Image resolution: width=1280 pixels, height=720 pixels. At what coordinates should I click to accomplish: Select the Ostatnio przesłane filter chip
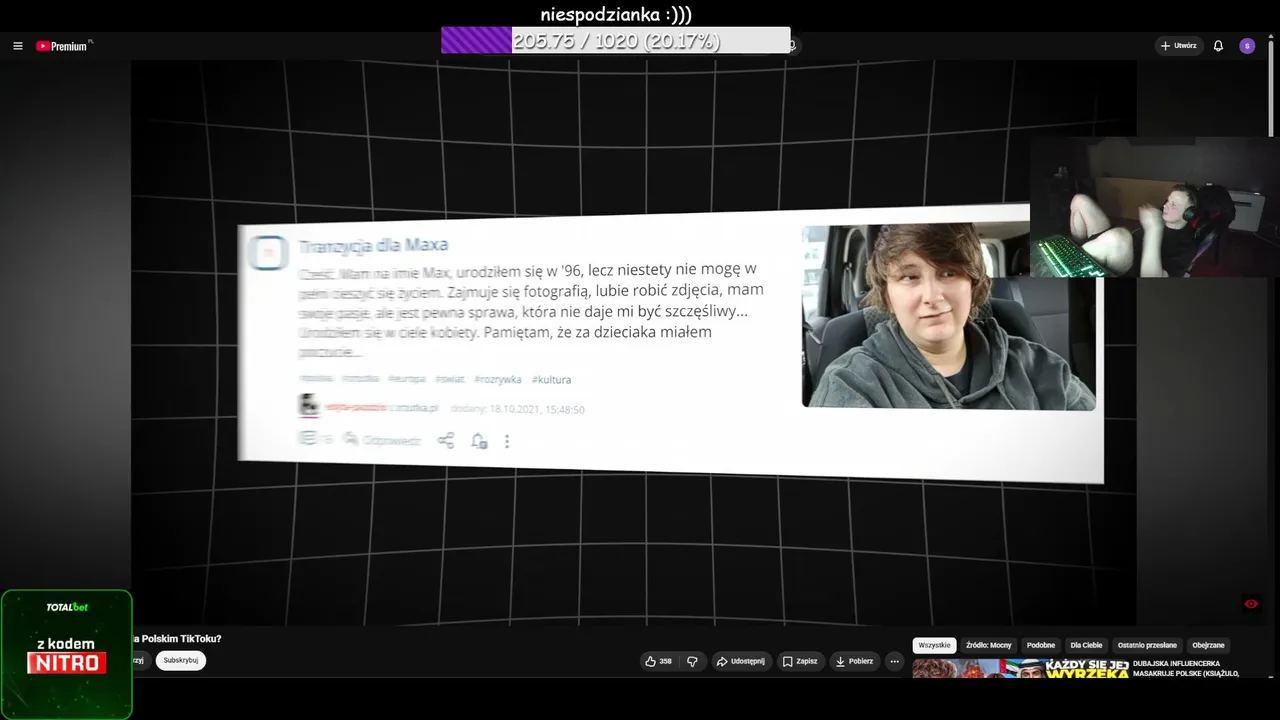[x=1147, y=645]
